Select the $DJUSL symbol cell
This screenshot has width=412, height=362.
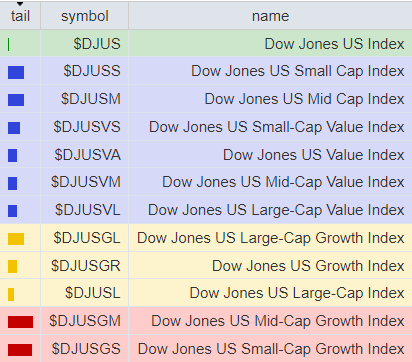click(x=85, y=293)
